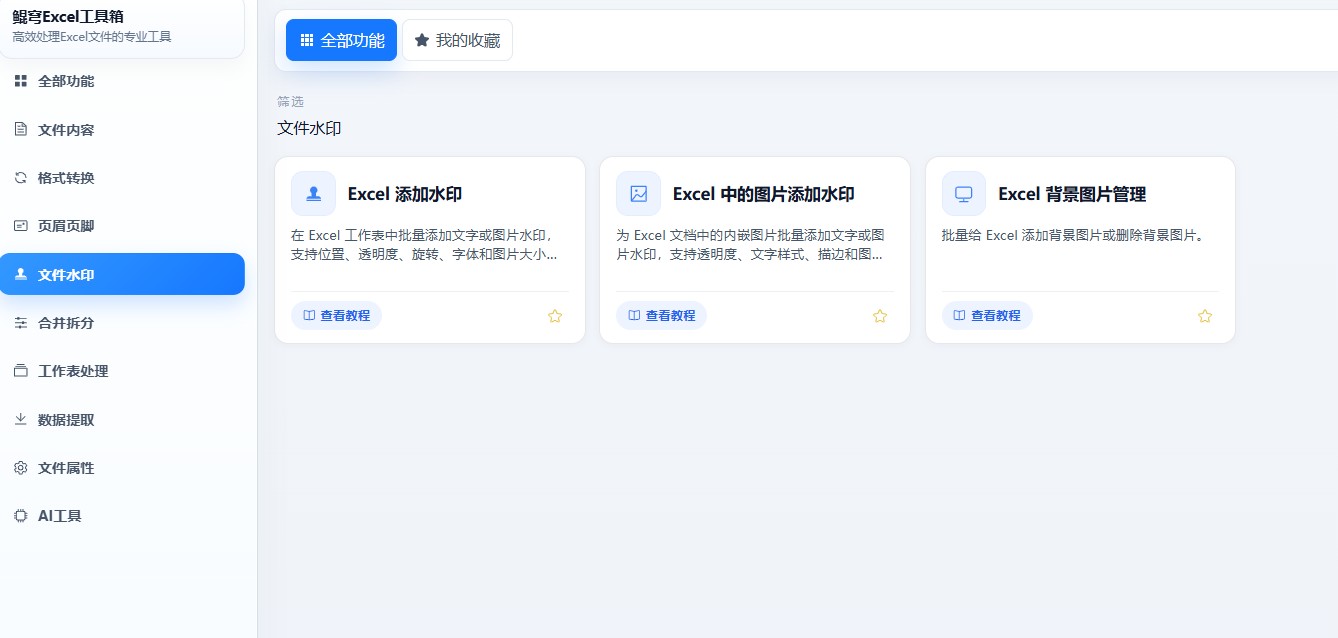This screenshot has height=638, width=1338.
Task: Open 文件属性 from the sidebar
Action: click(122, 468)
